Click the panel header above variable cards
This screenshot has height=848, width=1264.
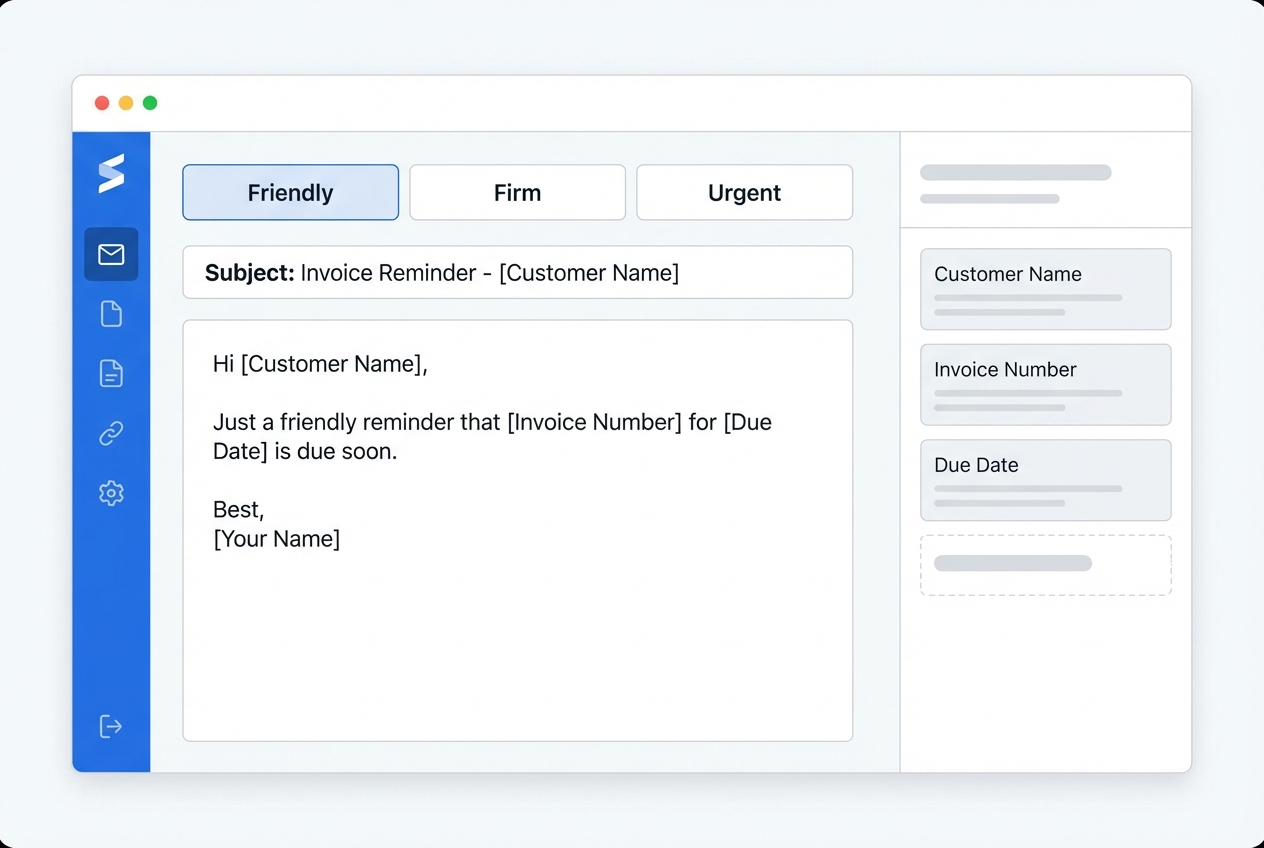pyautogui.click(x=1045, y=183)
